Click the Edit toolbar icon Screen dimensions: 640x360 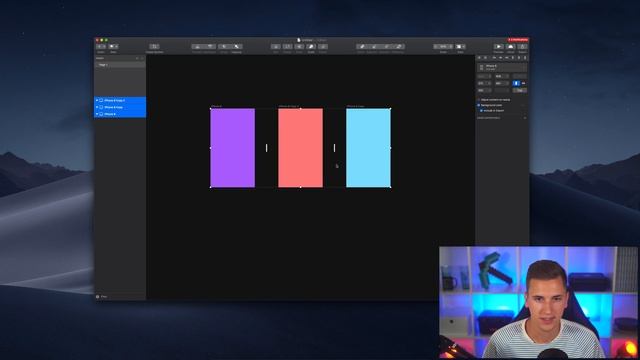click(x=276, y=47)
